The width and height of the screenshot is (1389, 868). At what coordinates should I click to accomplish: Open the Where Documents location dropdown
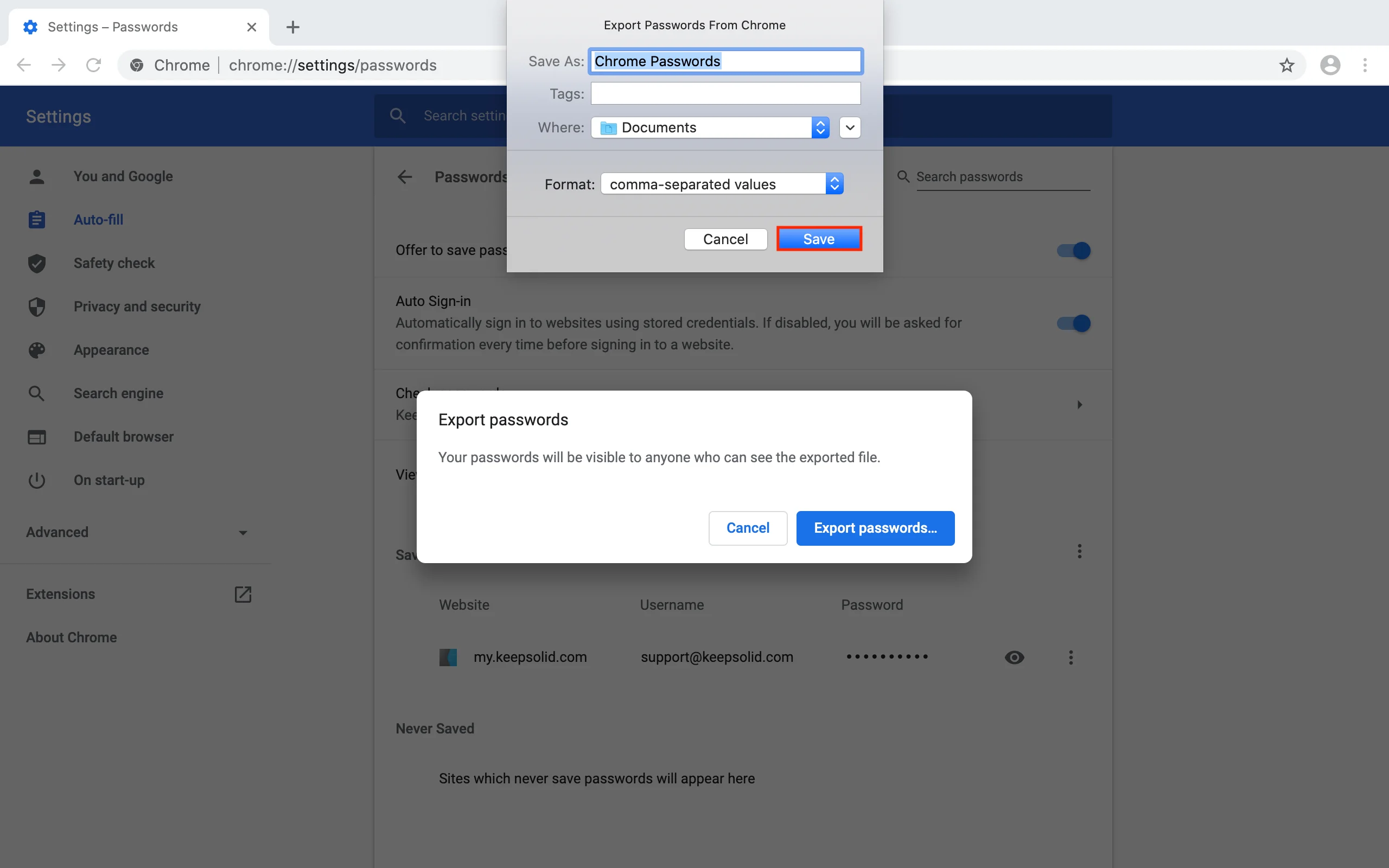[710, 127]
